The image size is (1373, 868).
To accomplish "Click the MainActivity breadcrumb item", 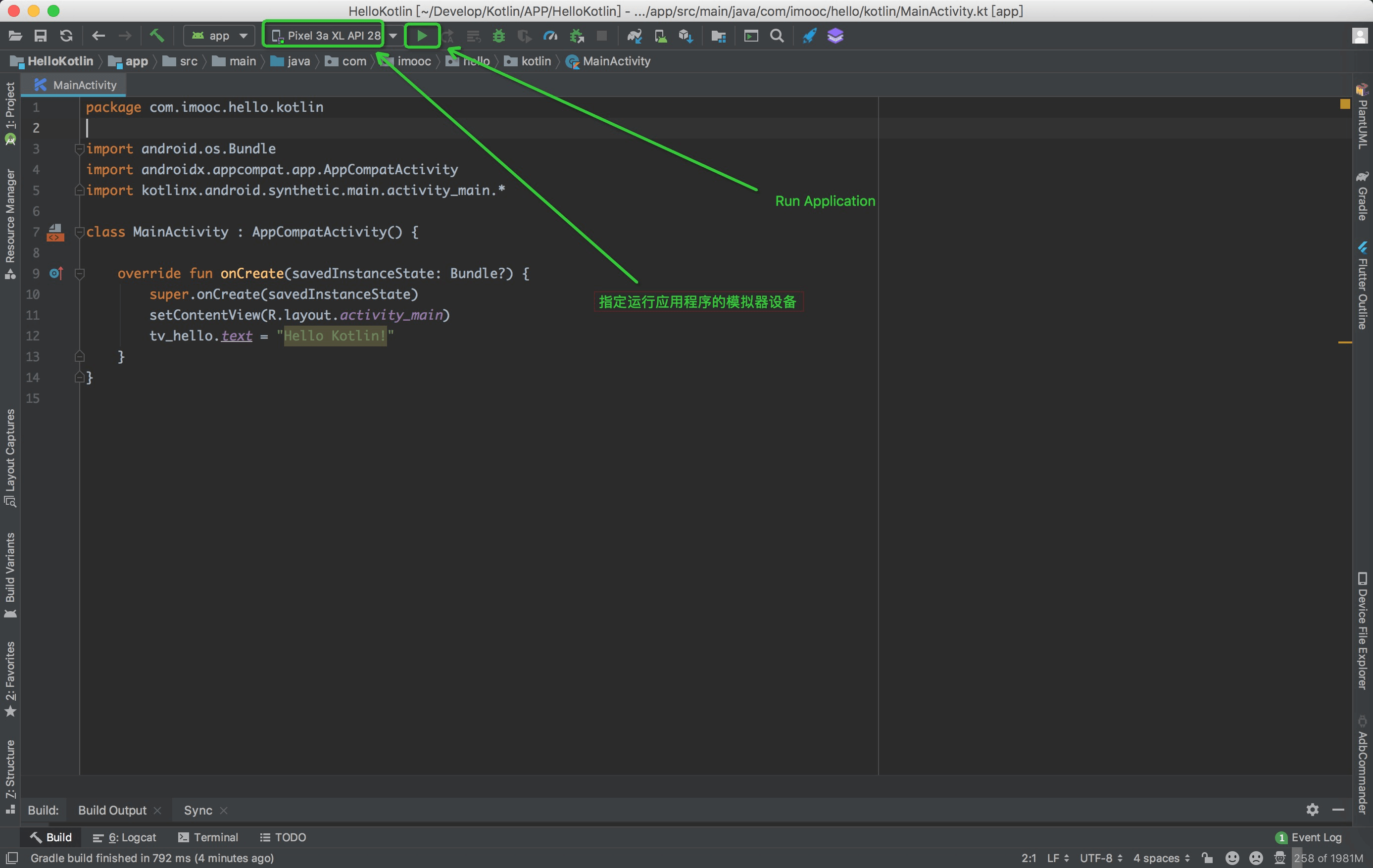I will click(608, 61).
